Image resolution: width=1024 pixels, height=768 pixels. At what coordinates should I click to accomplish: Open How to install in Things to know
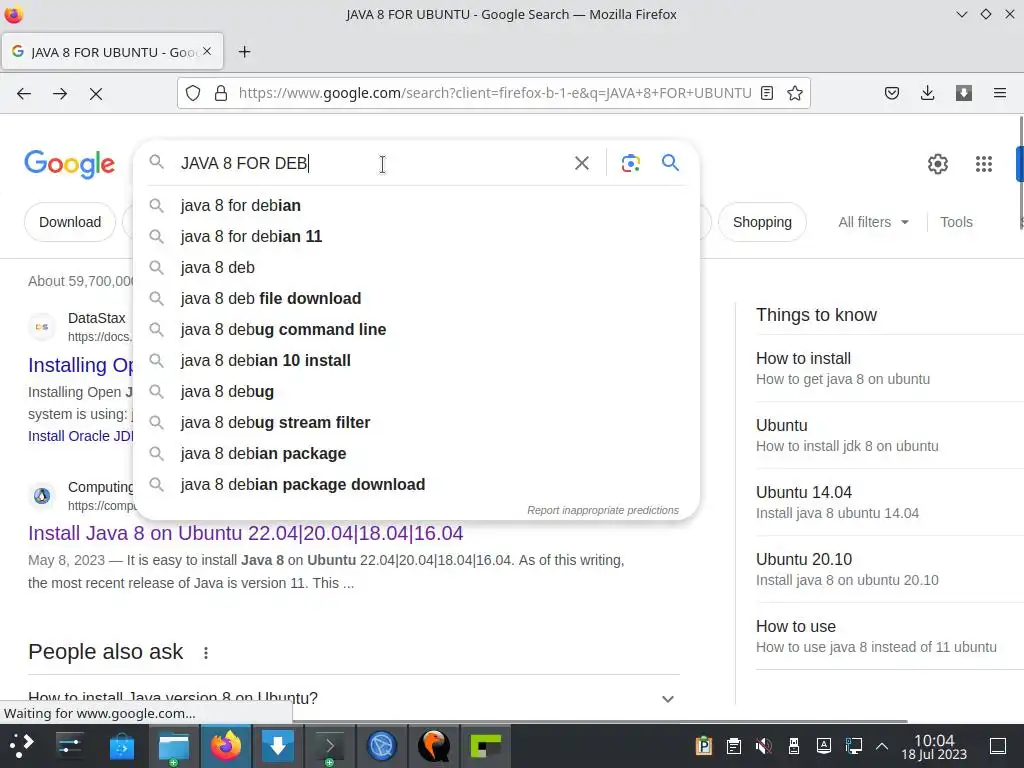coord(889,368)
